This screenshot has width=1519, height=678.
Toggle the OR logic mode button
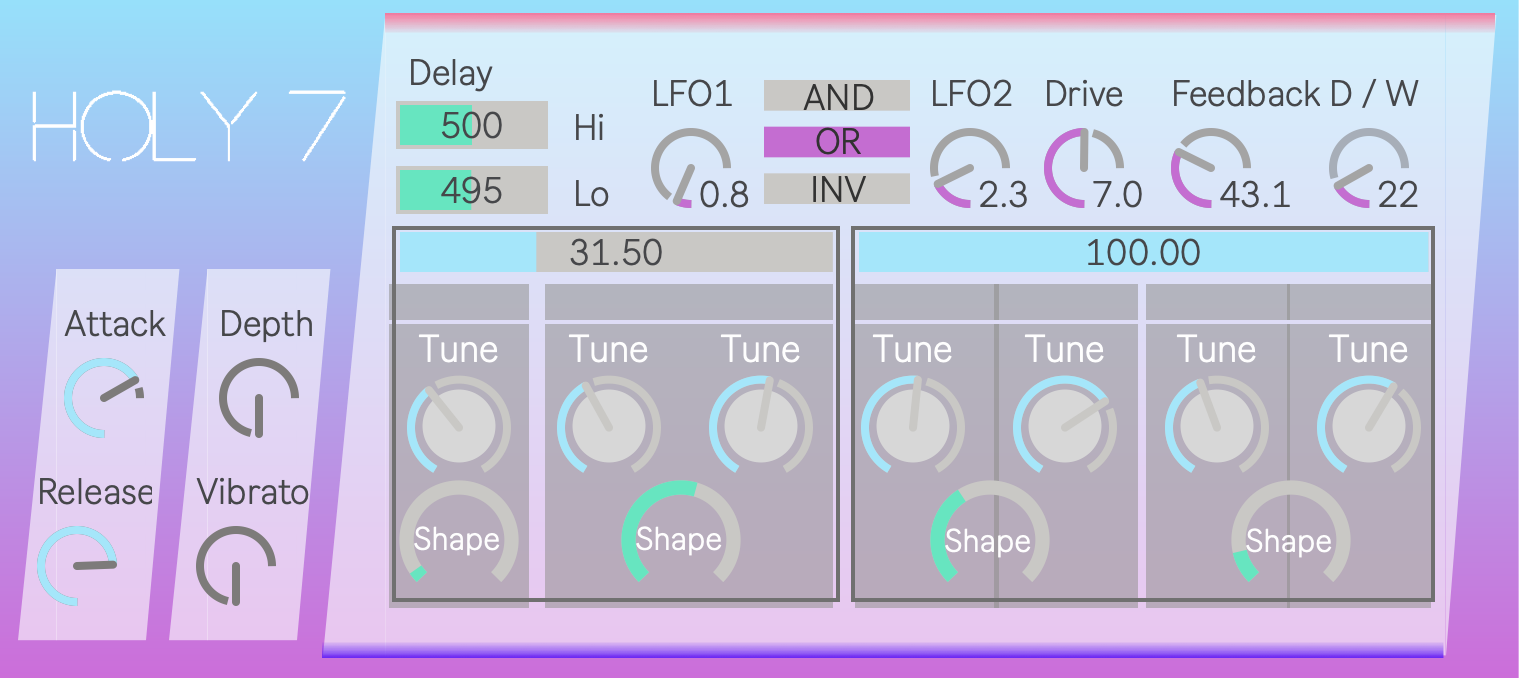(837, 142)
